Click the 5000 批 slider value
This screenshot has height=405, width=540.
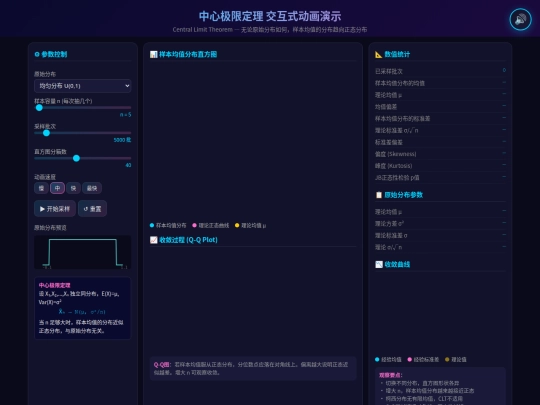click(122, 140)
